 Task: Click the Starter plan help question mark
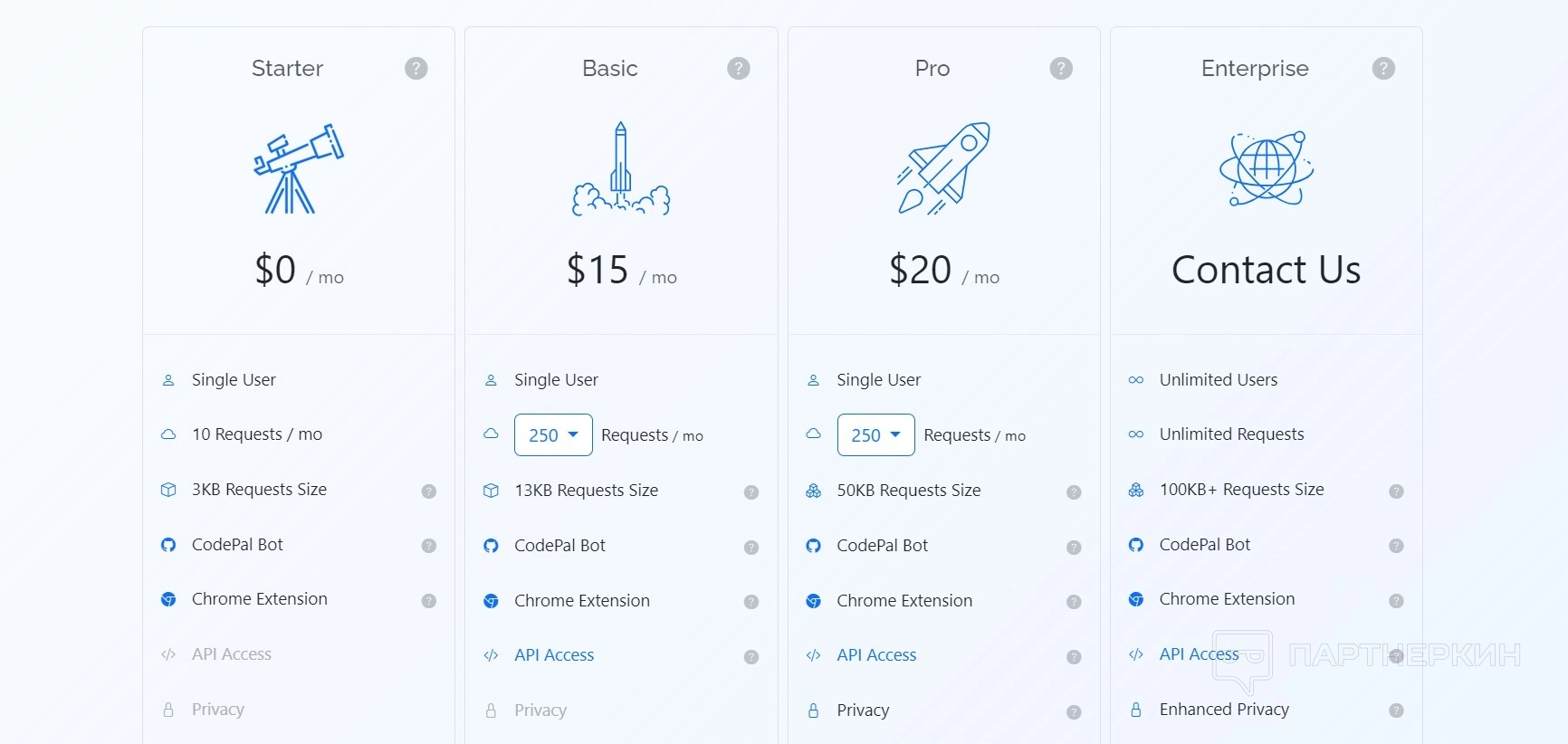click(x=416, y=69)
